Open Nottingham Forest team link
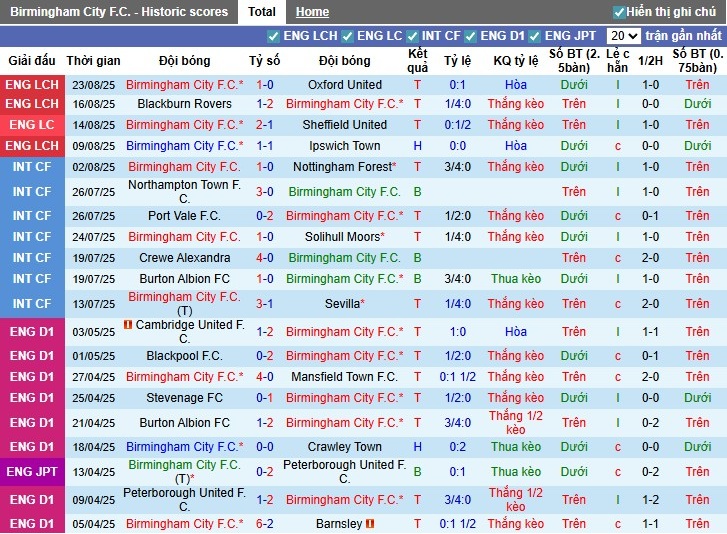Screen dimensions: 727x534 [x=342, y=167]
